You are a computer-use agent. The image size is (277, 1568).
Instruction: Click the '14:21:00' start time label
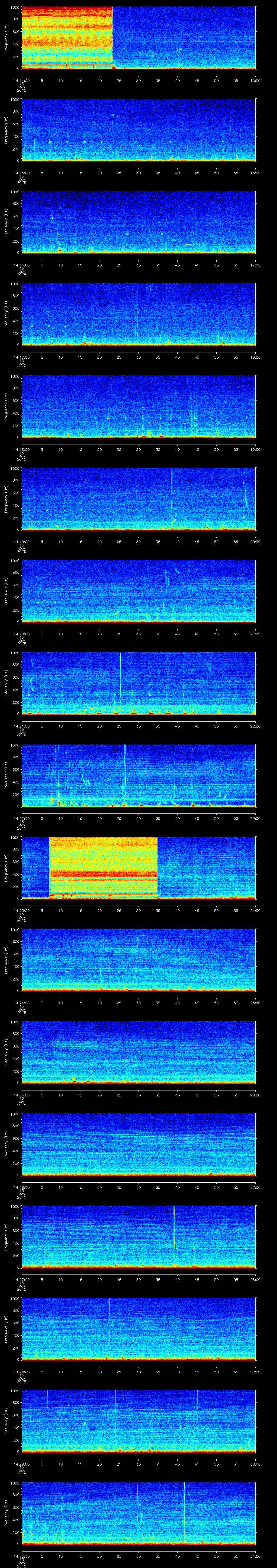pos(21,726)
